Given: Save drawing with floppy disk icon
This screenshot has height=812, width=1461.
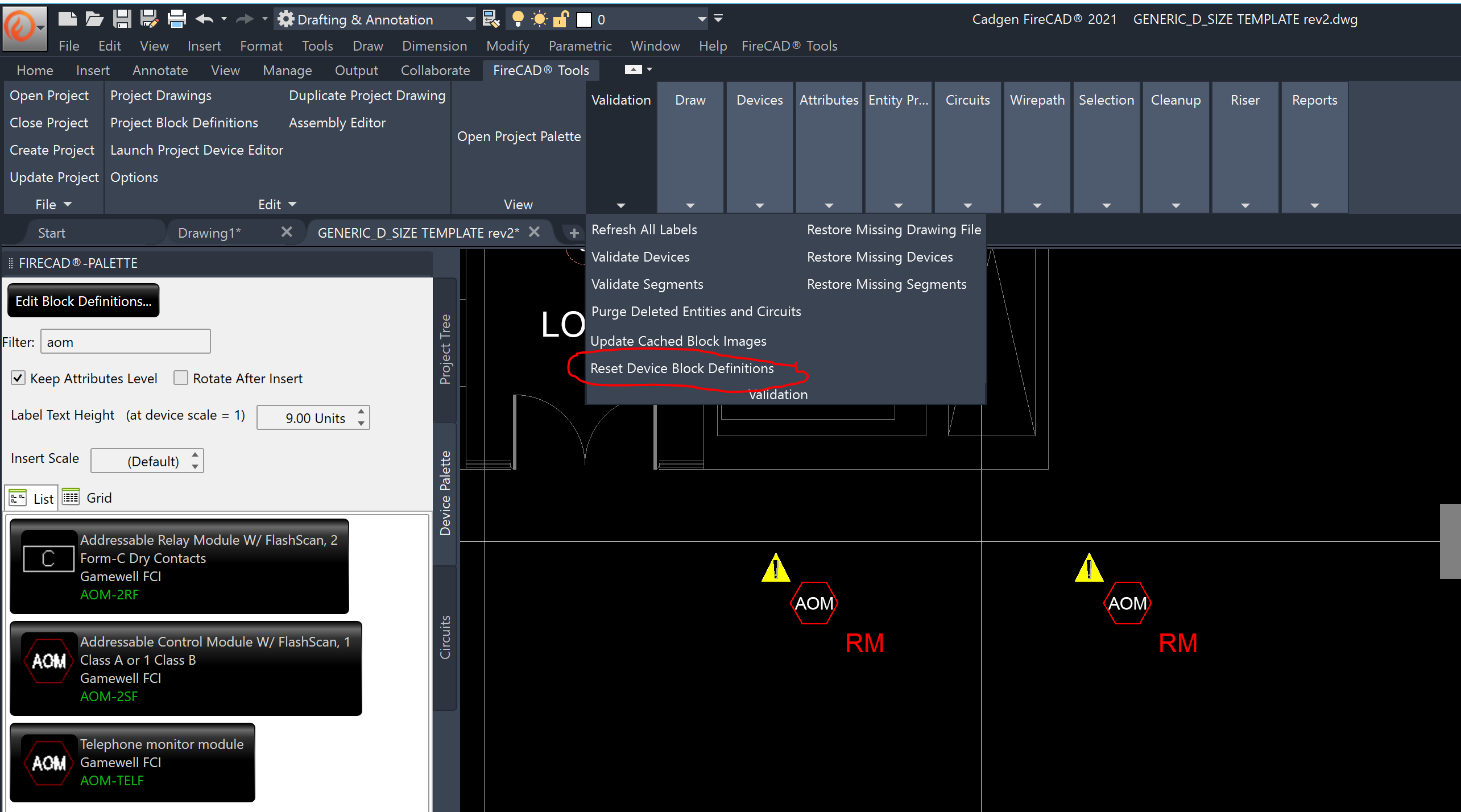Looking at the screenshot, I should click(122, 19).
